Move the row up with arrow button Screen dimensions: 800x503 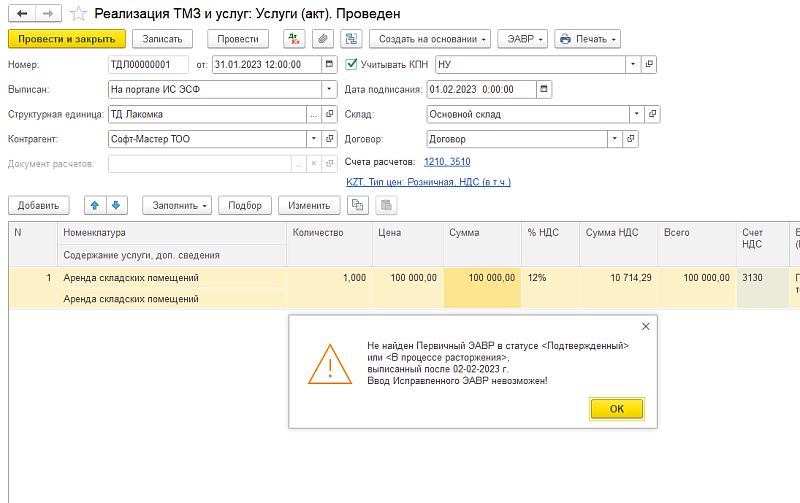coord(95,205)
